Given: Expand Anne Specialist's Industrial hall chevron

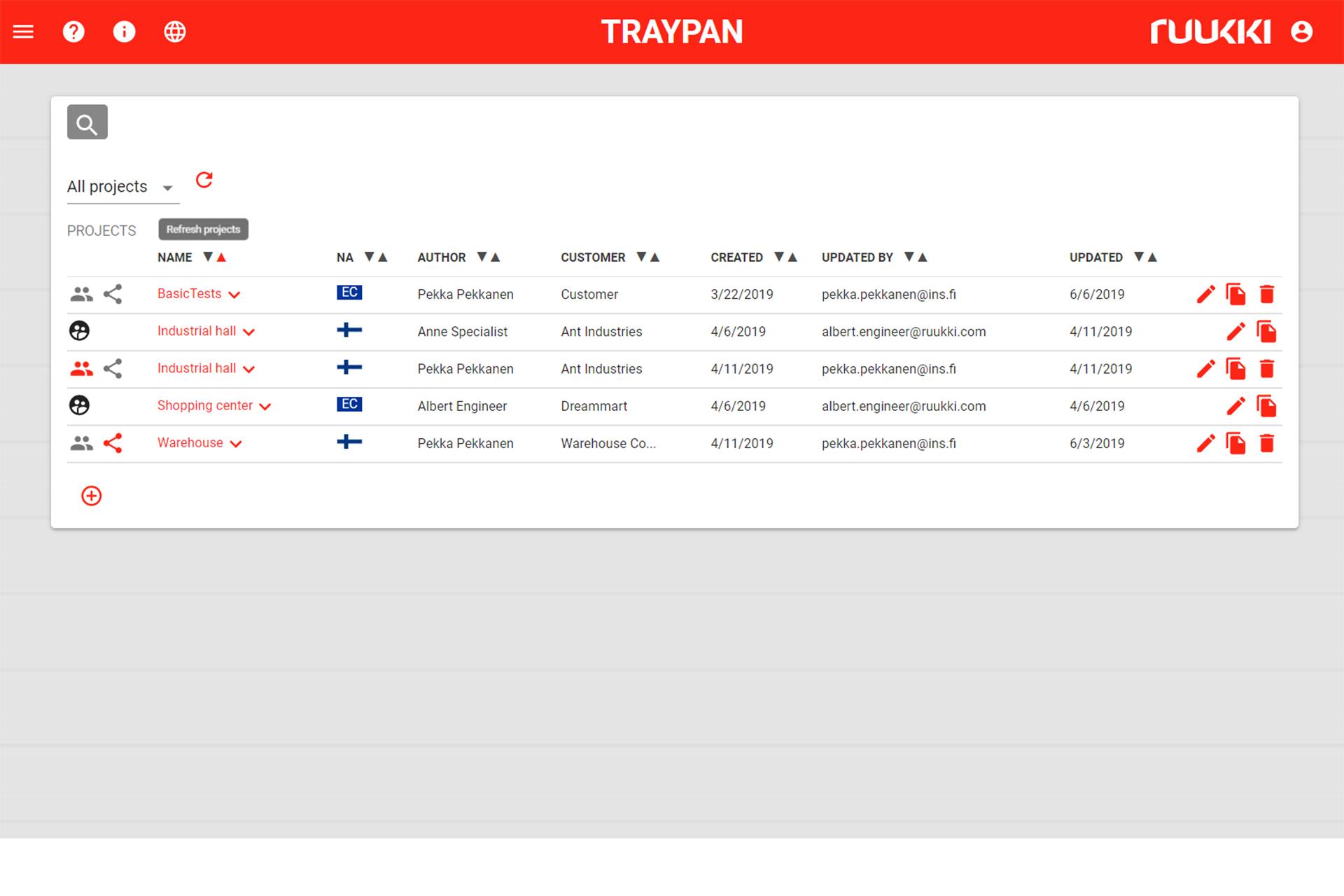Looking at the screenshot, I should tap(248, 332).
